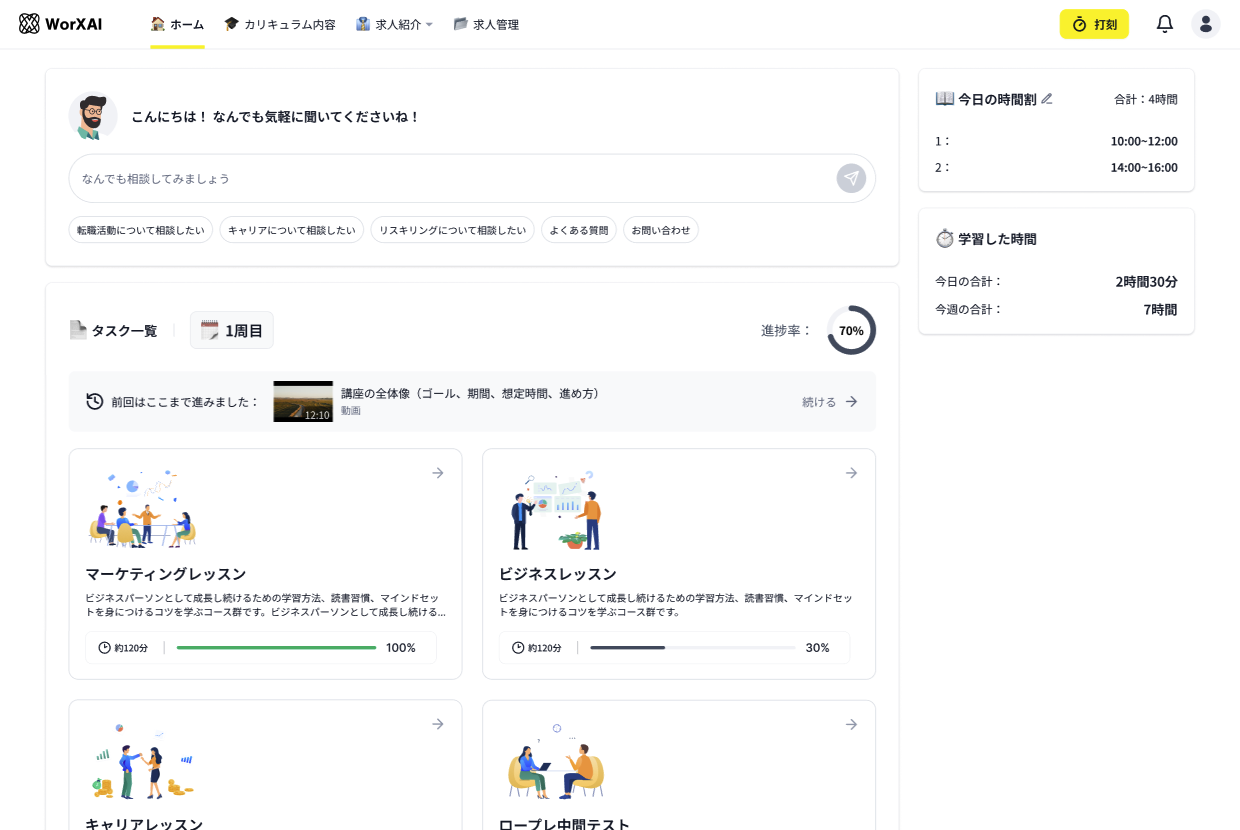Open the 求人管理 tab

pyautogui.click(x=486, y=24)
